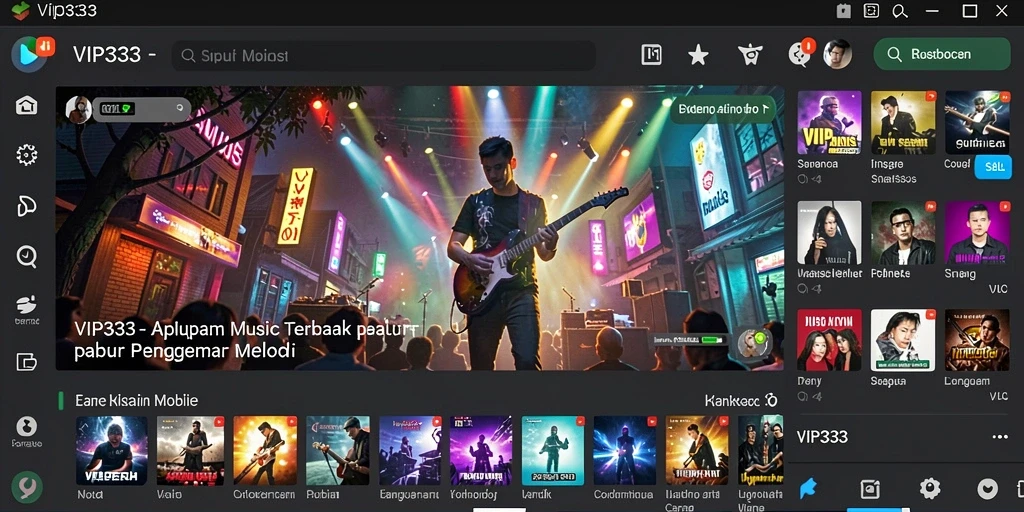
Task: Click the rounded square icon in title bar
Action: (x=871, y=10)
